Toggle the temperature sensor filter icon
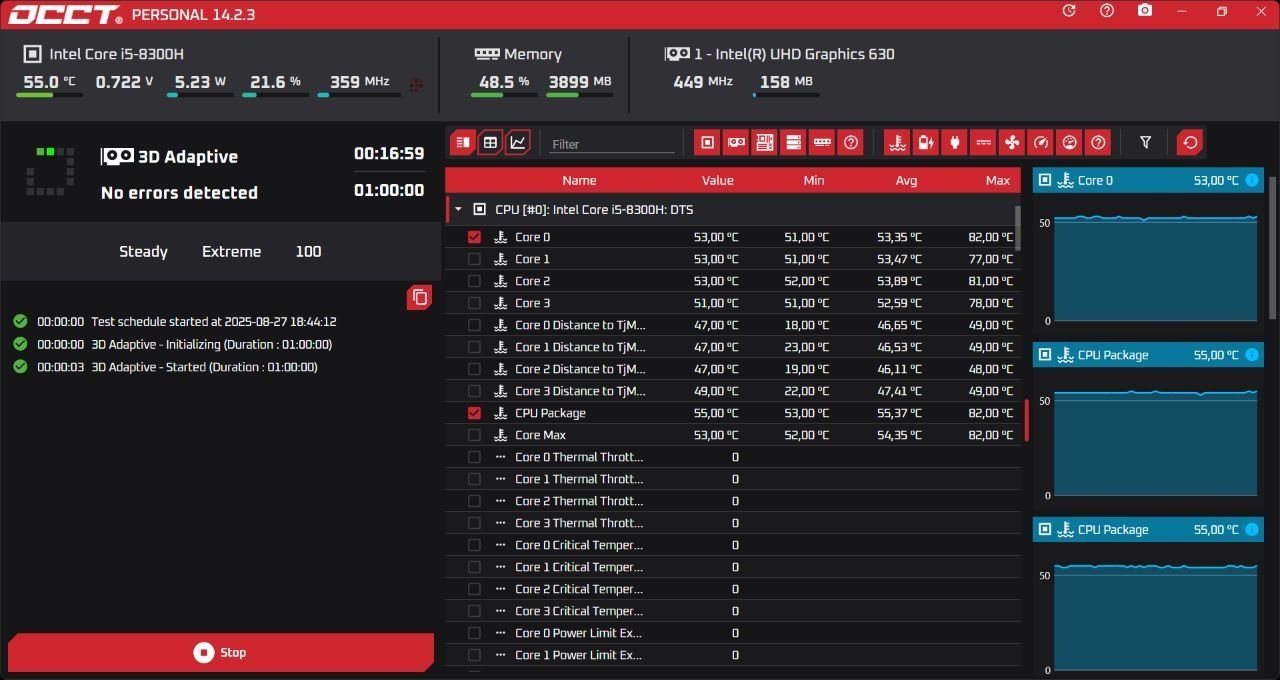 click(898, 143)
